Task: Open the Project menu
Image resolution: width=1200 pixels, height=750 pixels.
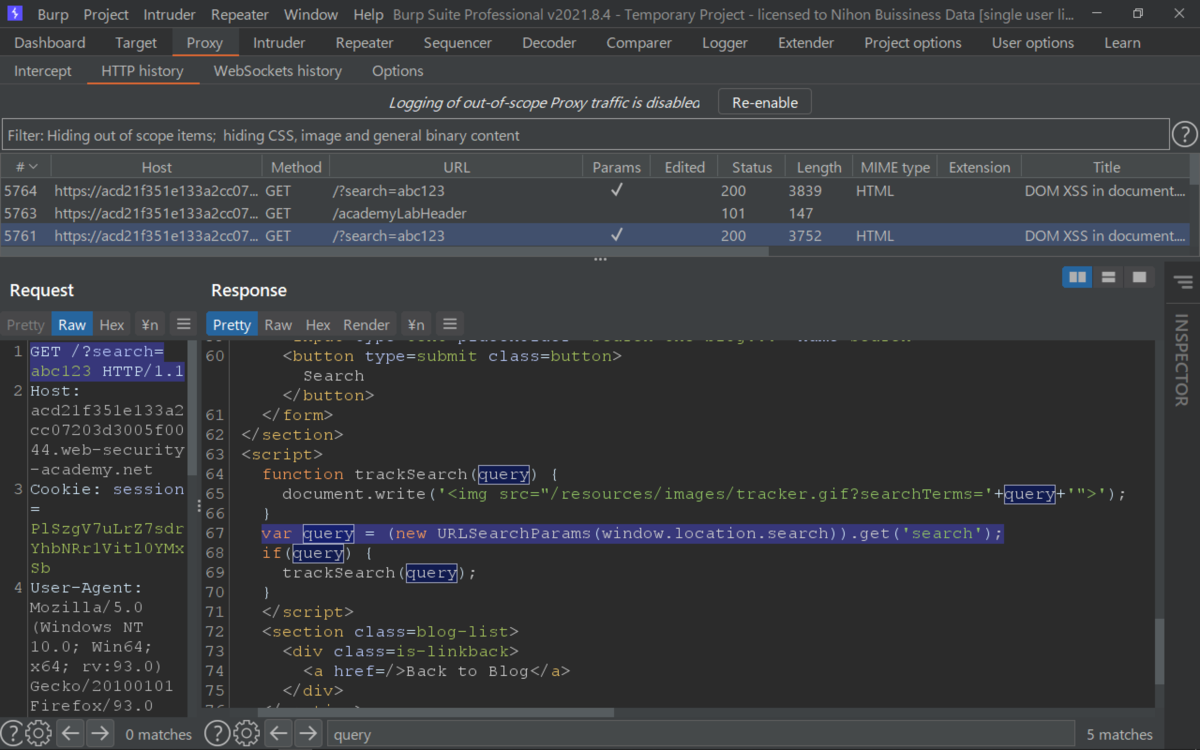Action: (x=106, y=15)
